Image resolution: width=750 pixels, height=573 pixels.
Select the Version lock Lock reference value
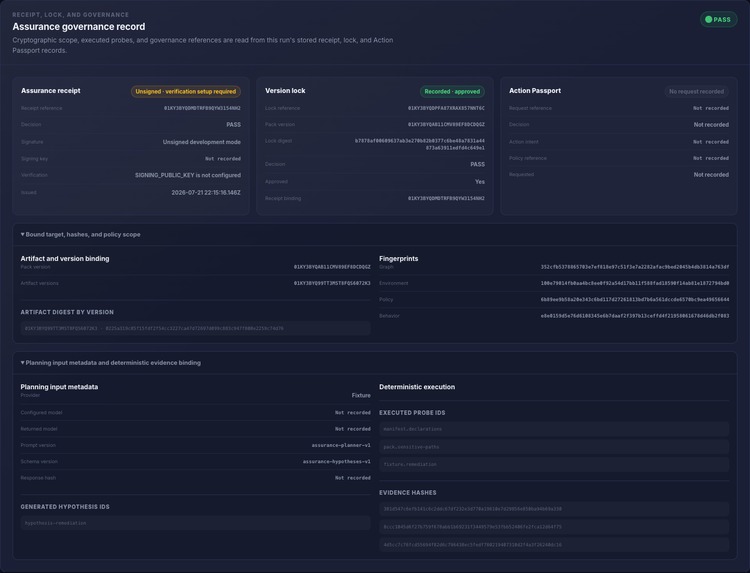[x=446, y=108]
